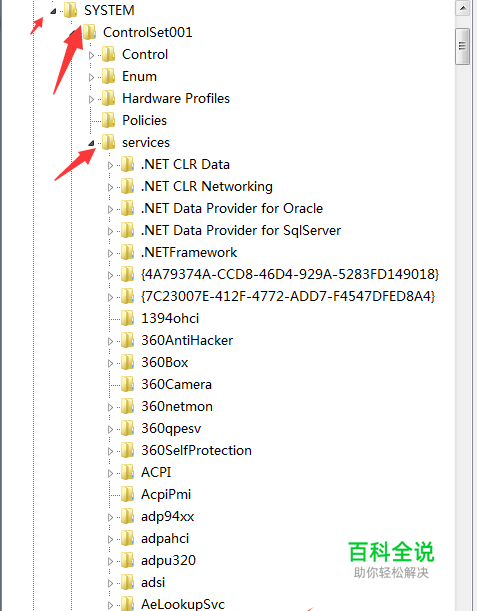
Task: Click the 360netmon folder icon
Action: (x=127, y=406)
